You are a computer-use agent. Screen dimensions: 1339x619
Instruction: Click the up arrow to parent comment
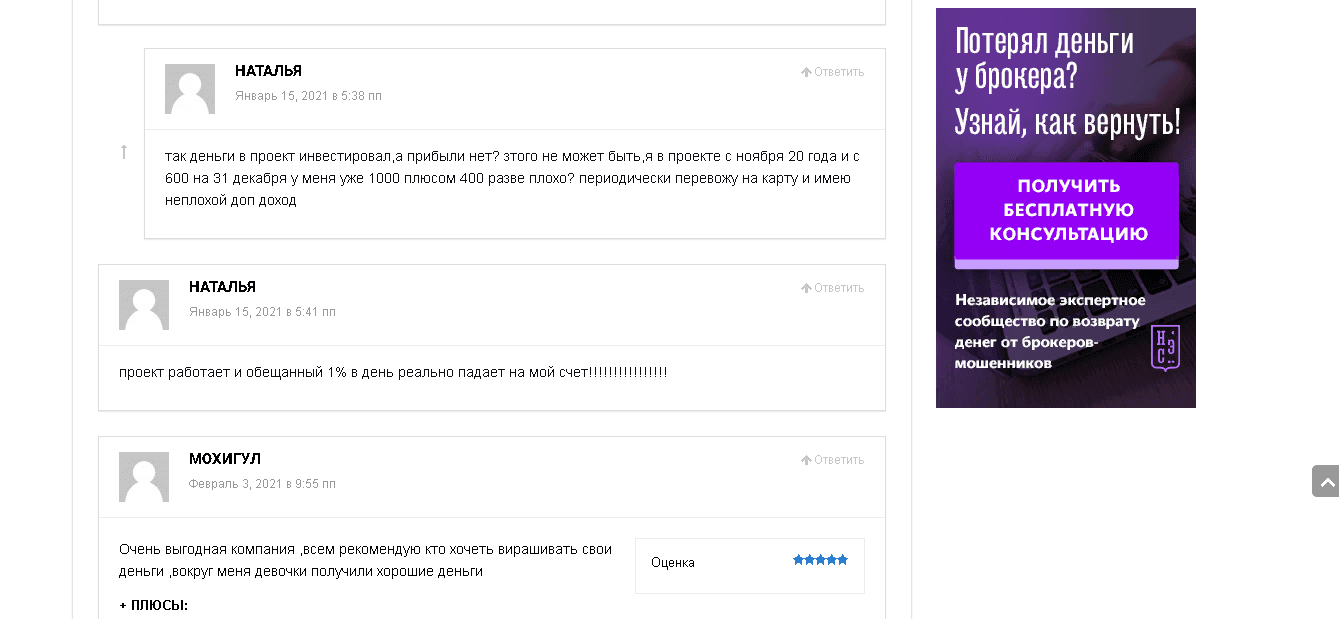coord(124,152)
